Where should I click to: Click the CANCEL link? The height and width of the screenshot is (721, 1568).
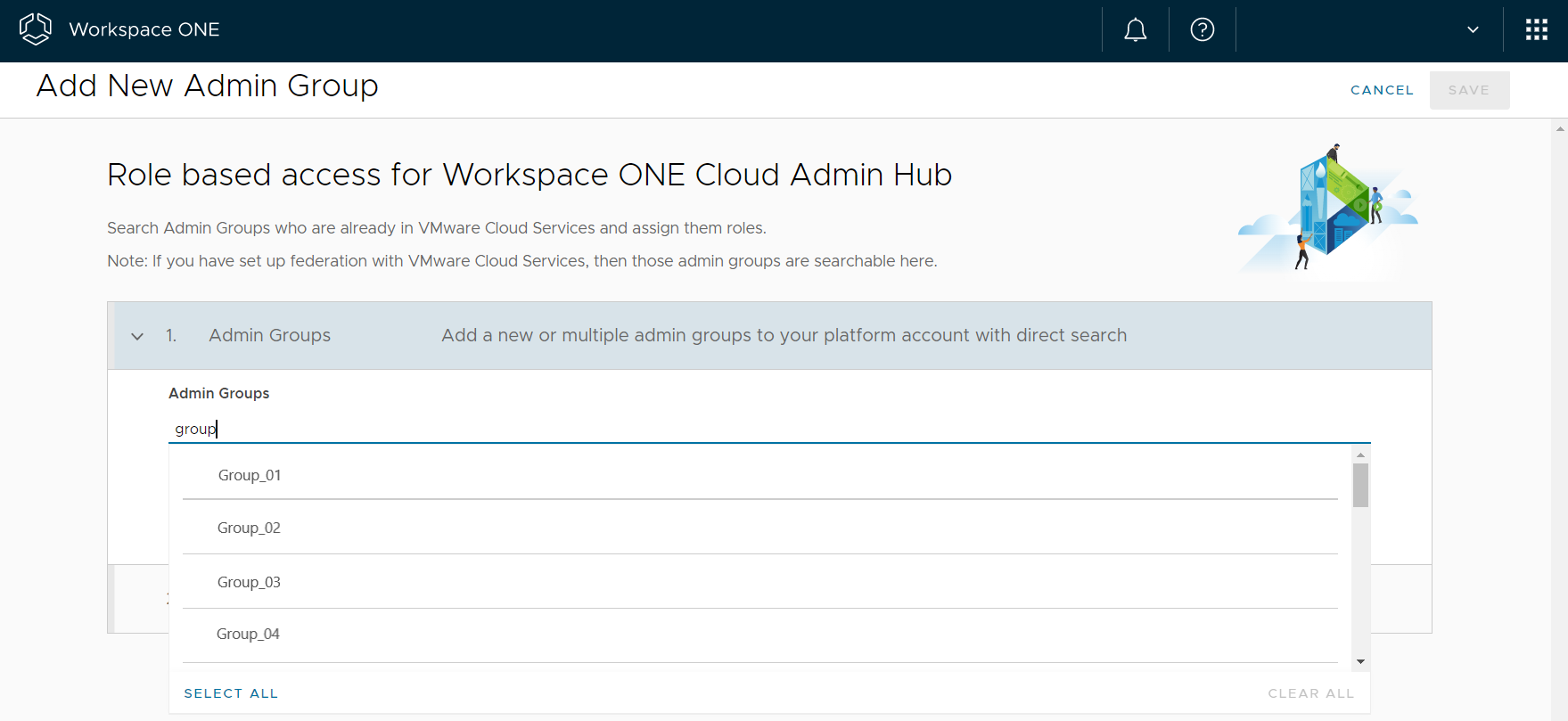[1382, 90]
